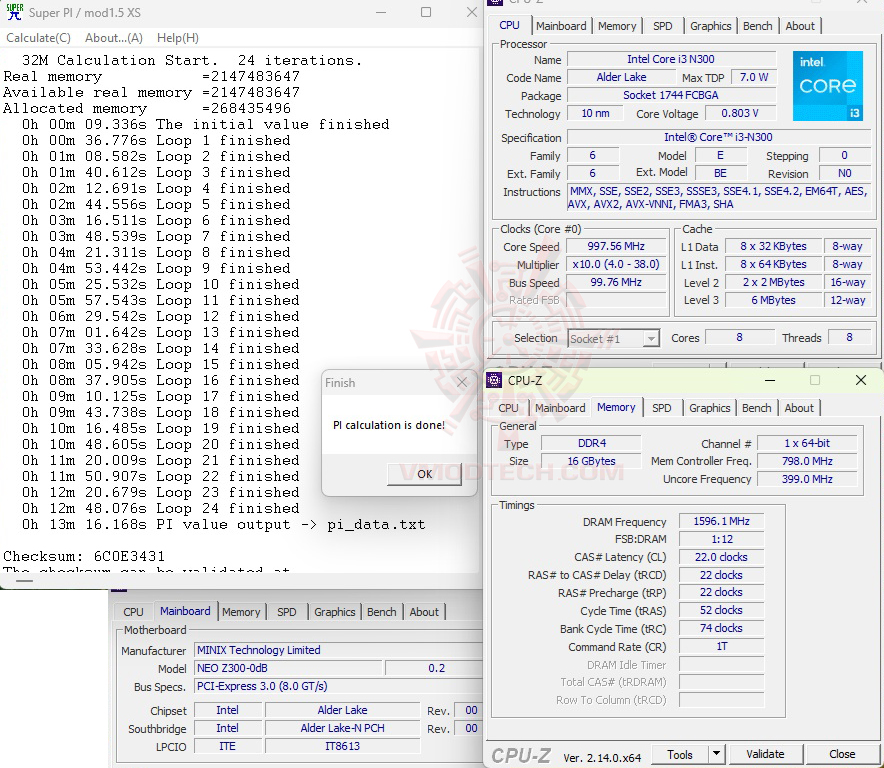Close the Finish dialog with its X
The image size is (884, 768).
tap(462, 382)
